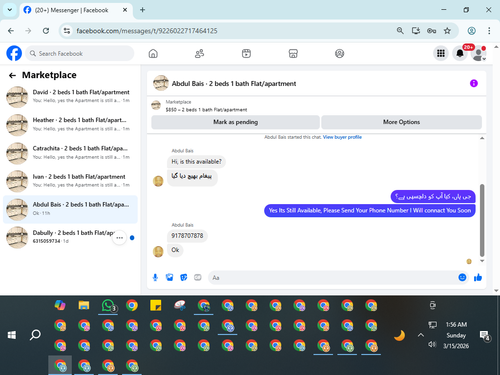Open the tab search dropdown arrow
Screen dimensions: 500x375
tap(10, 10)
